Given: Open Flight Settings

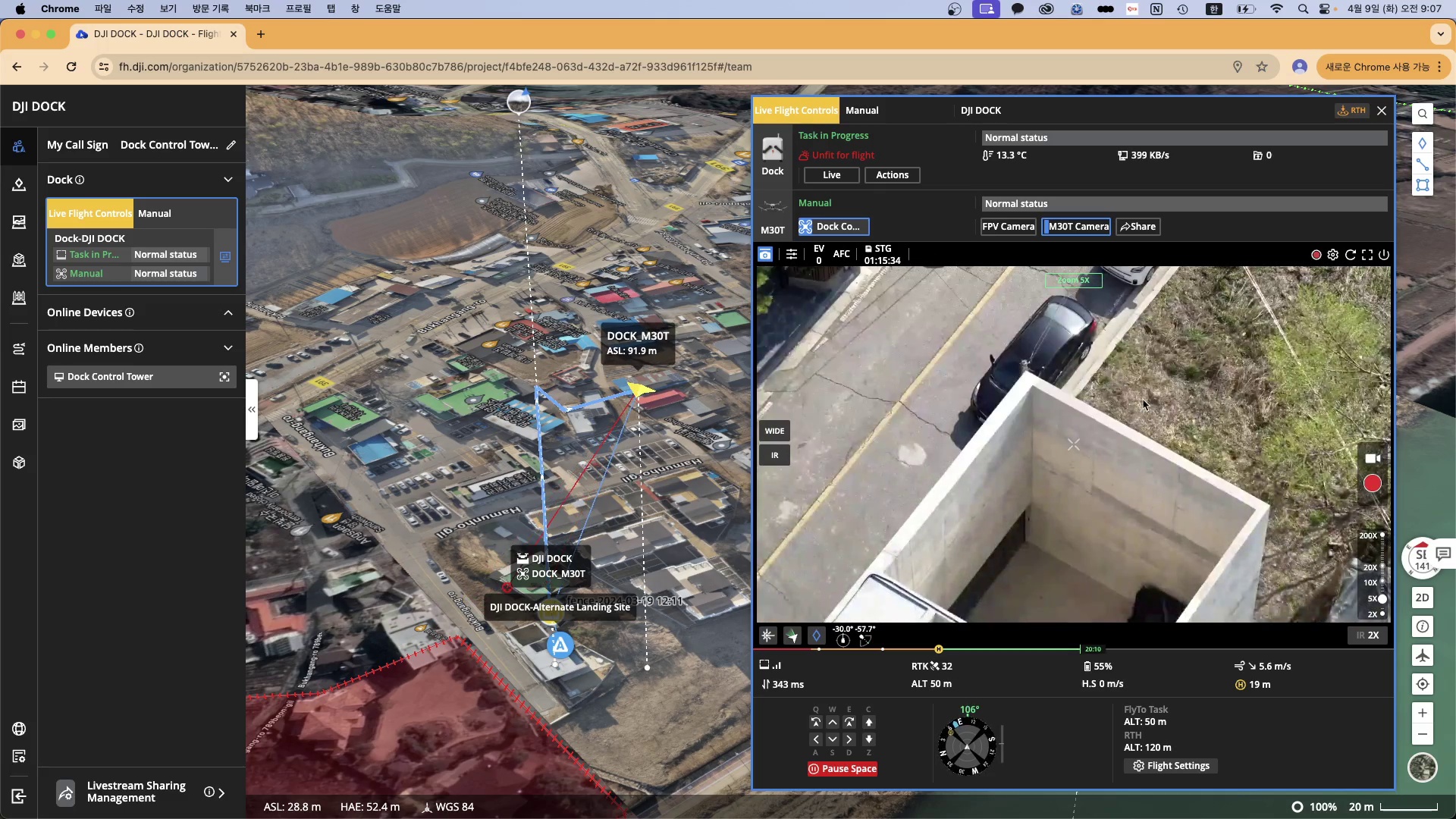Looking at the screenshot, I should [1171, 766].
